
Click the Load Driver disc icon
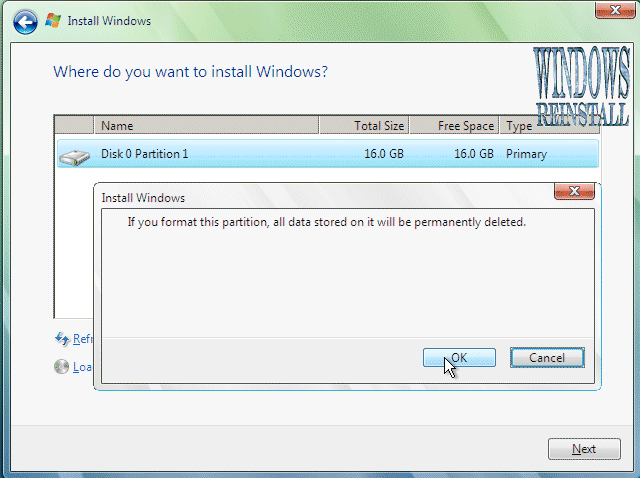(62, 367)
